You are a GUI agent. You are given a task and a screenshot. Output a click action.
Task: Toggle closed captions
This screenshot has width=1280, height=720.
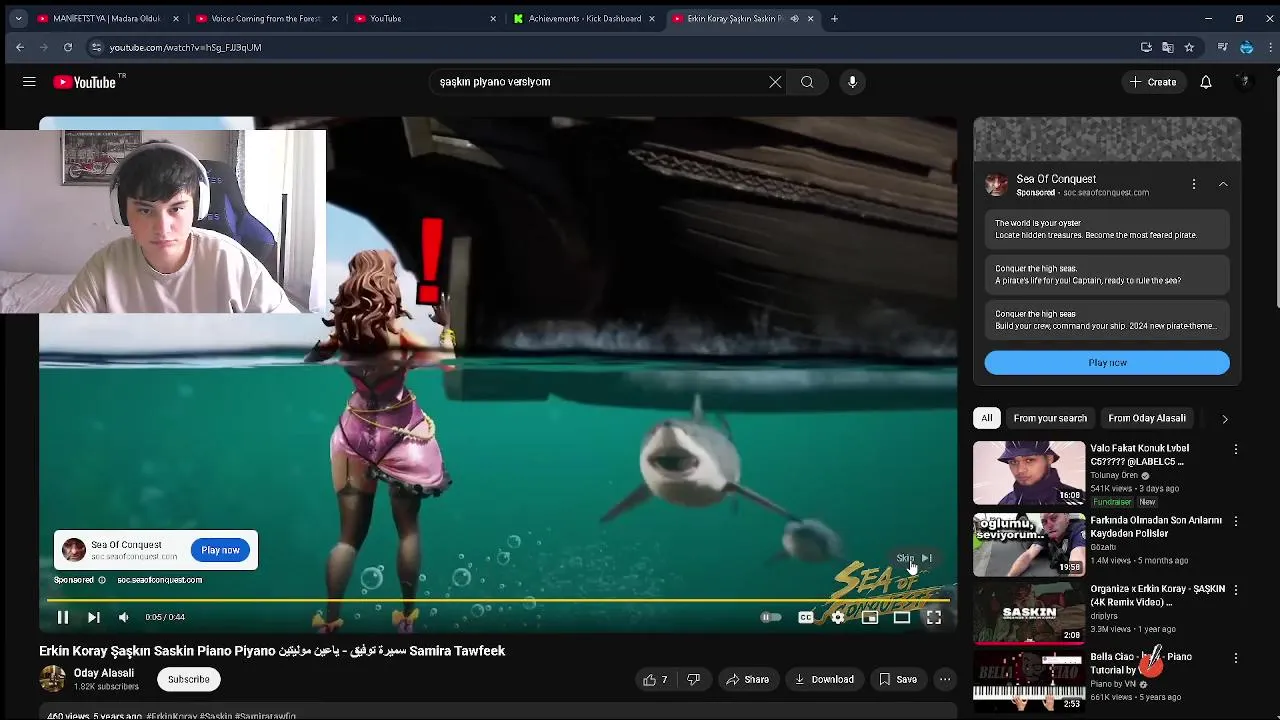pyautogui.click(x=805, y=617)
